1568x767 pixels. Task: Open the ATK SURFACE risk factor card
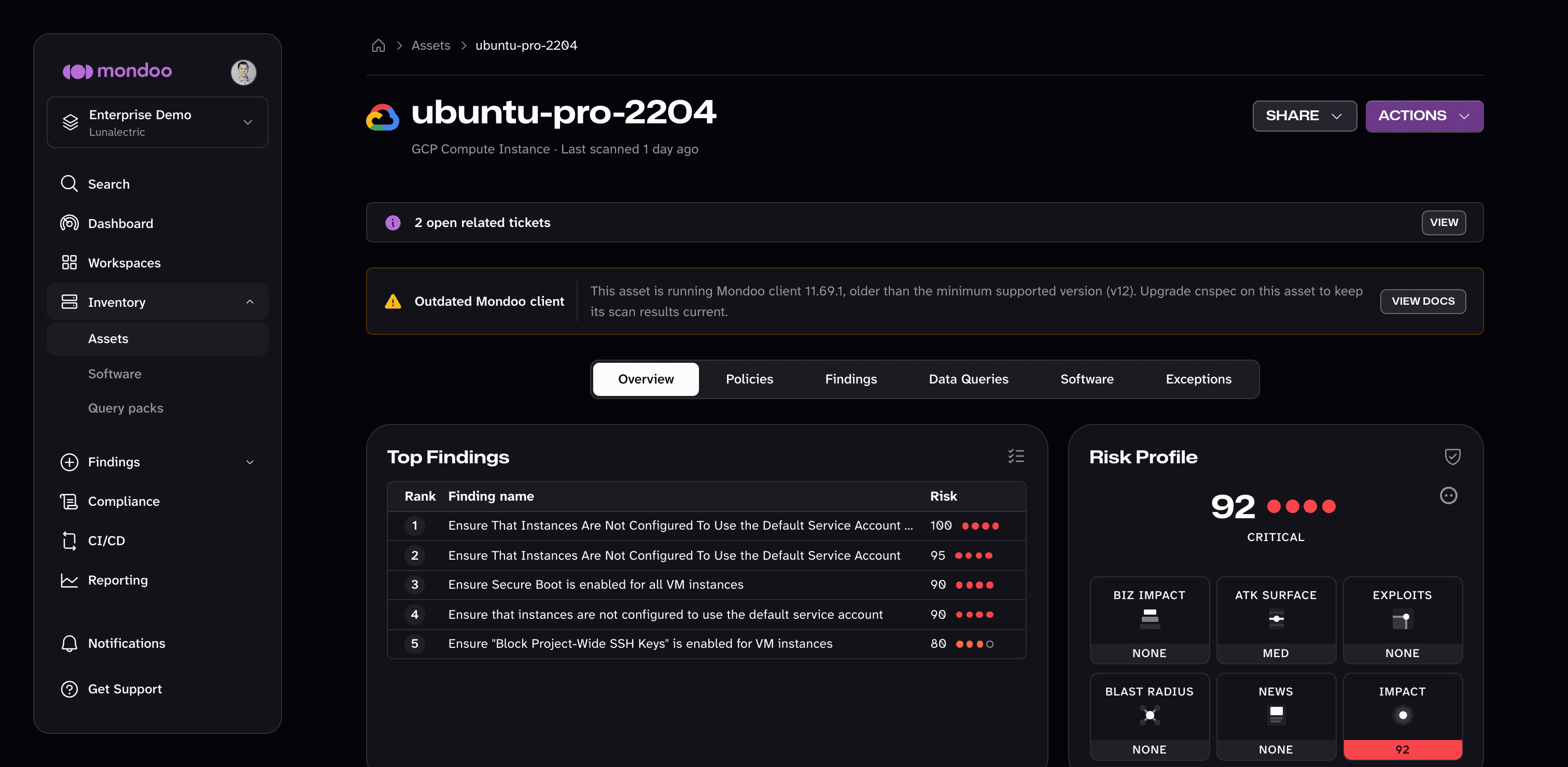point(1276,620)
